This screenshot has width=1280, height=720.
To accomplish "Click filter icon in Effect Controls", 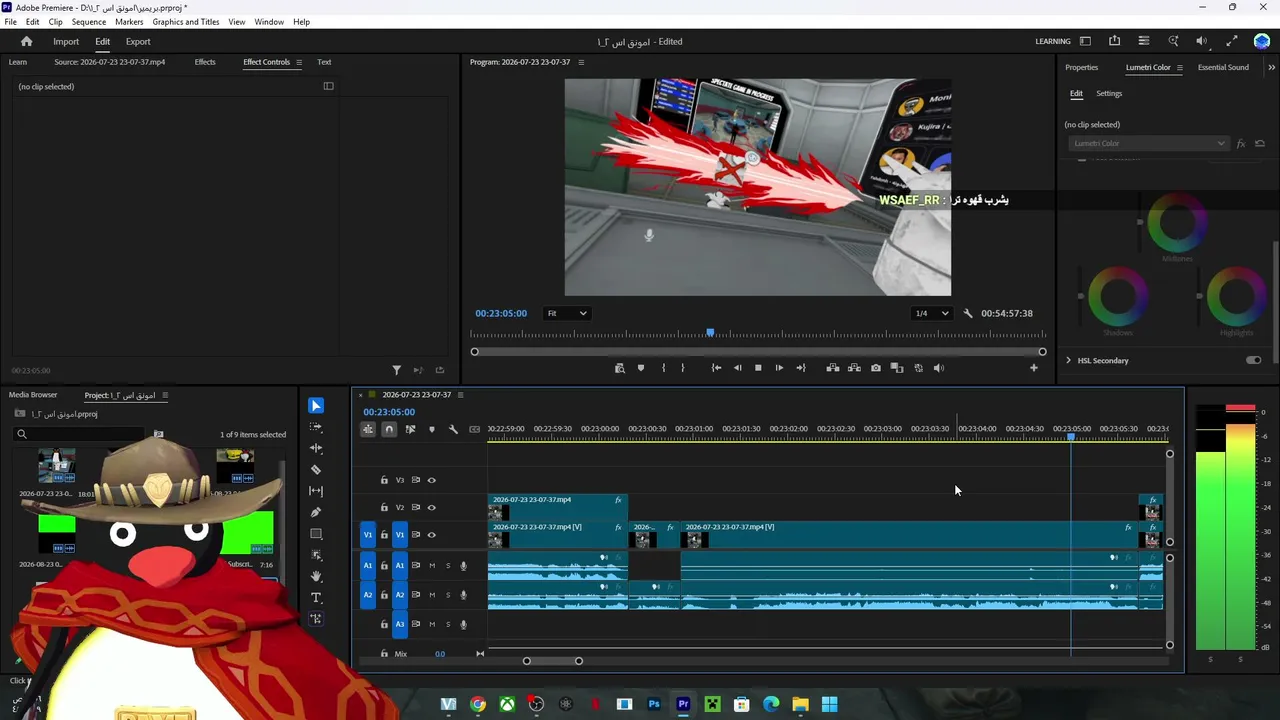I will coord(396,370).
